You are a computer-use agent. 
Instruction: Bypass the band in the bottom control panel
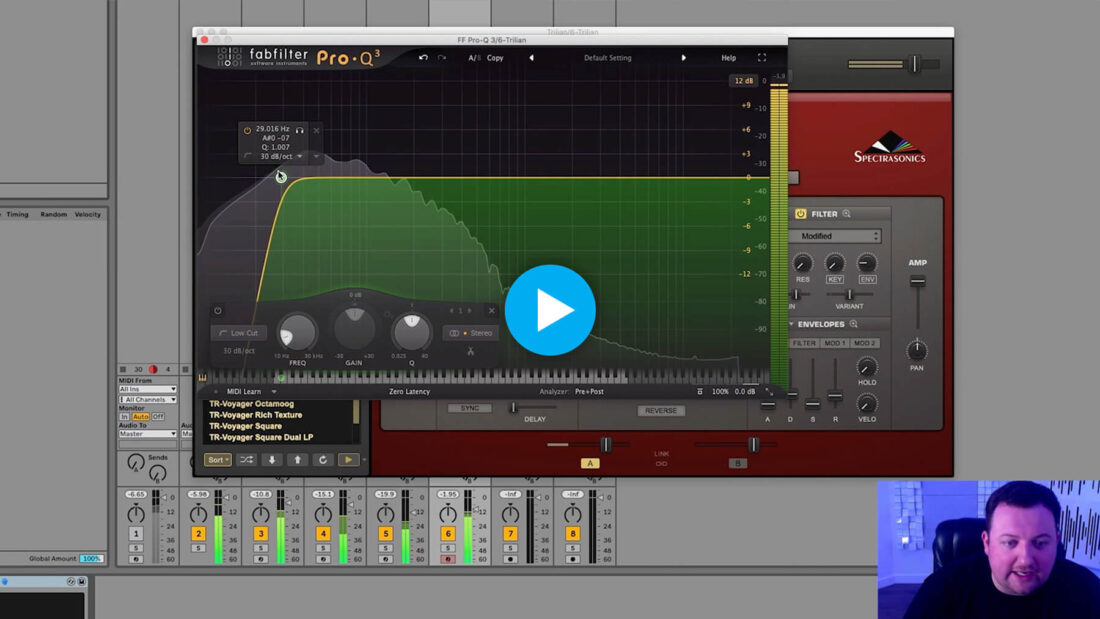[x=218, y=310]
